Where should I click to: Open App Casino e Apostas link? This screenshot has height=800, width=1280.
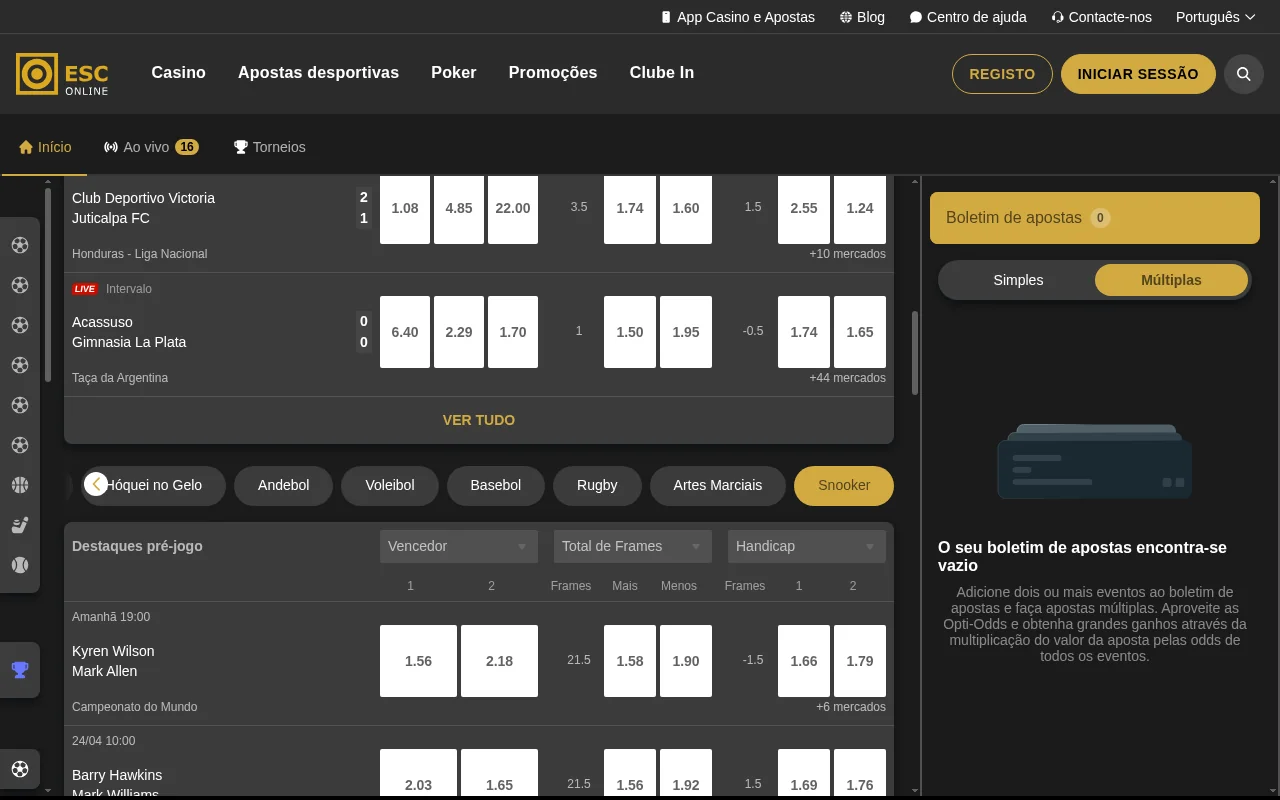coord(738,17)
